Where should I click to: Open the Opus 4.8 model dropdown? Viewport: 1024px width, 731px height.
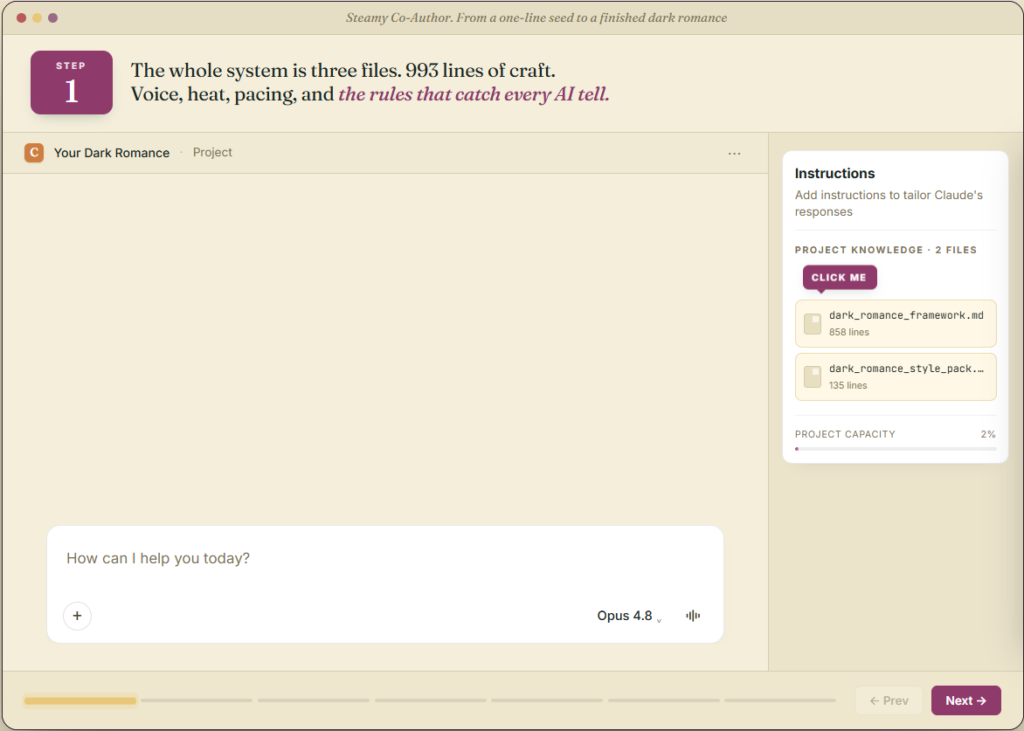point(629,615)
